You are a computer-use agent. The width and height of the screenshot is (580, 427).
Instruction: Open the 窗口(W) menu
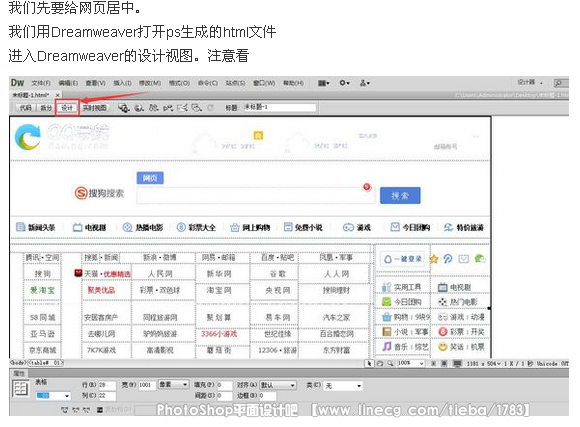tap(264, 83)
